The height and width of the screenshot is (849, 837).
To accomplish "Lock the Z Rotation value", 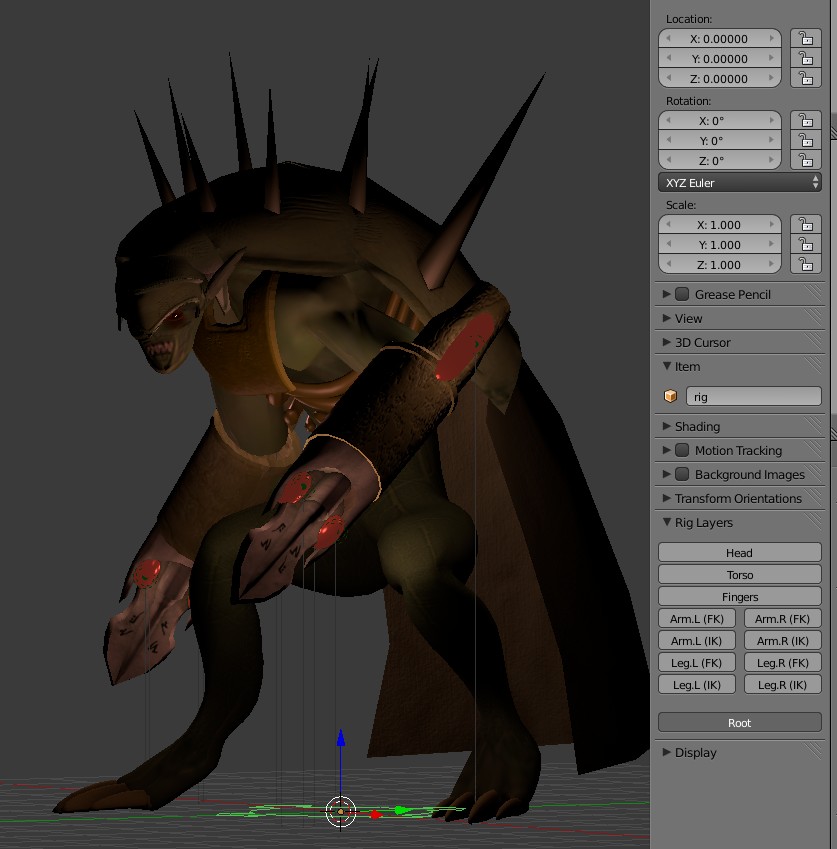I will coord(806,160).
